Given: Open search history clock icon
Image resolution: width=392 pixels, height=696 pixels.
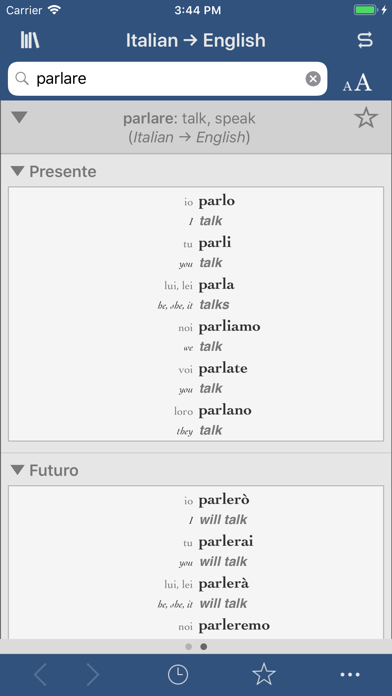Looking at the screenshot, I should 178,675.
